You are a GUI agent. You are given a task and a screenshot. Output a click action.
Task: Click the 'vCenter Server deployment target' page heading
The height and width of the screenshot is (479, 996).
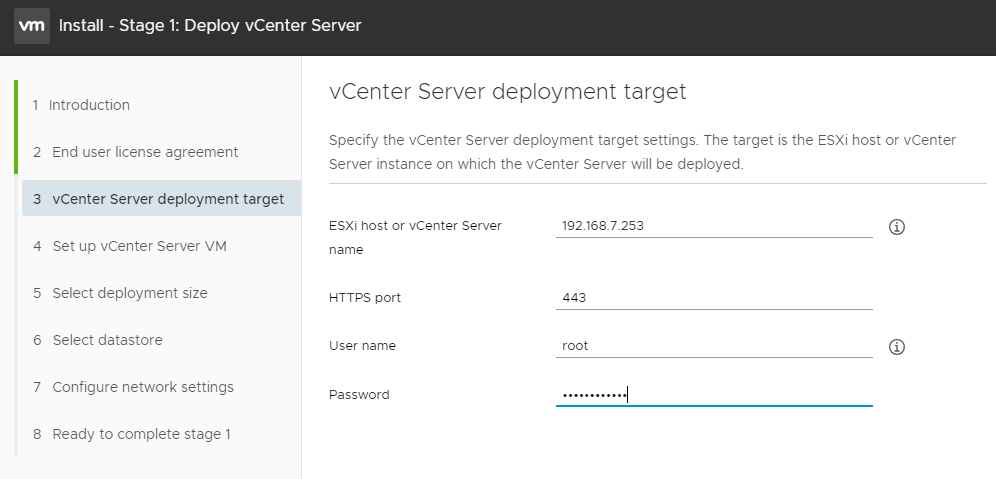tap(508, 92)
